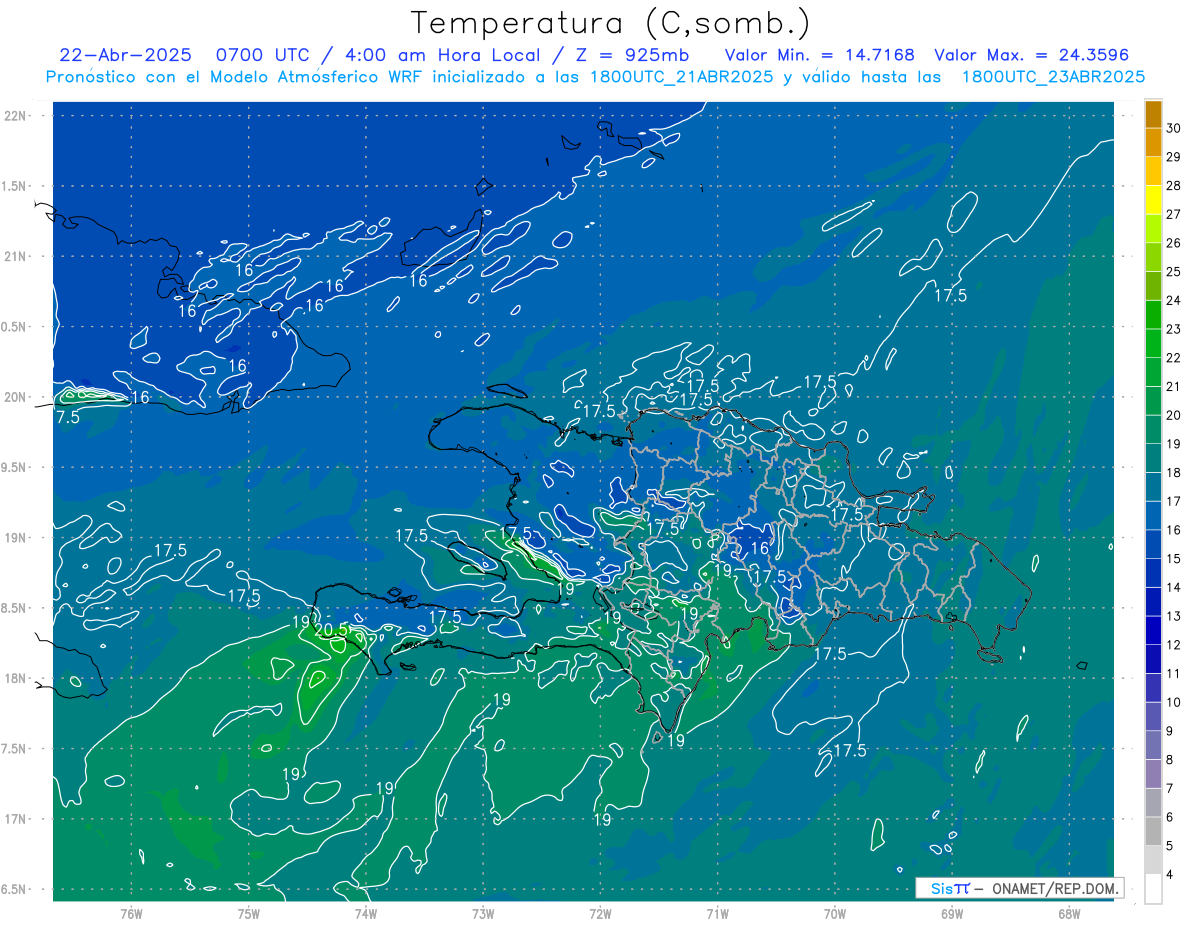1200x927 pixels.
Task: Click the '69W' longitude axis label
Action: pyautogui.click(x=952, y=914)
